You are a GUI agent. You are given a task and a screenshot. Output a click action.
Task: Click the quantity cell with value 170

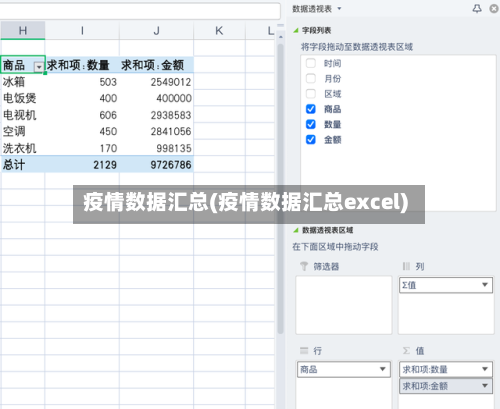[82, 148]
